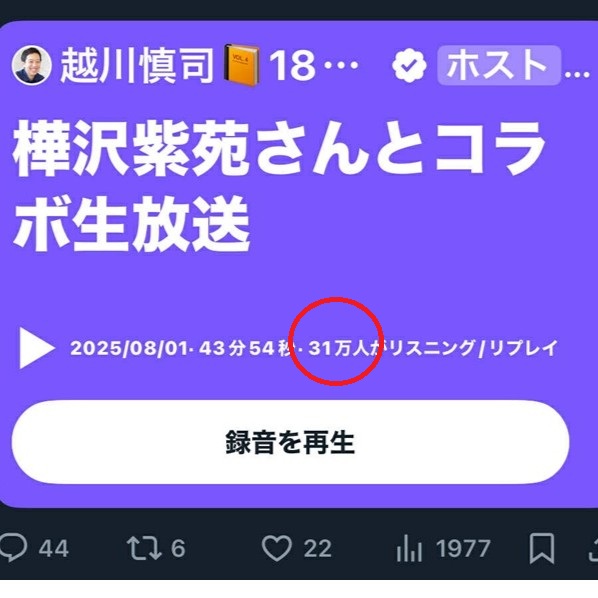
Task: Play the recording with the triangle icon
Action: (x=37, y=348)
